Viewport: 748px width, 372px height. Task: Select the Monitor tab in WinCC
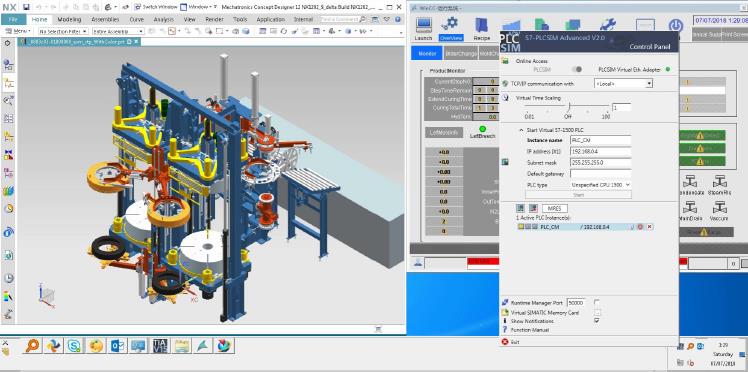point(426,53)
